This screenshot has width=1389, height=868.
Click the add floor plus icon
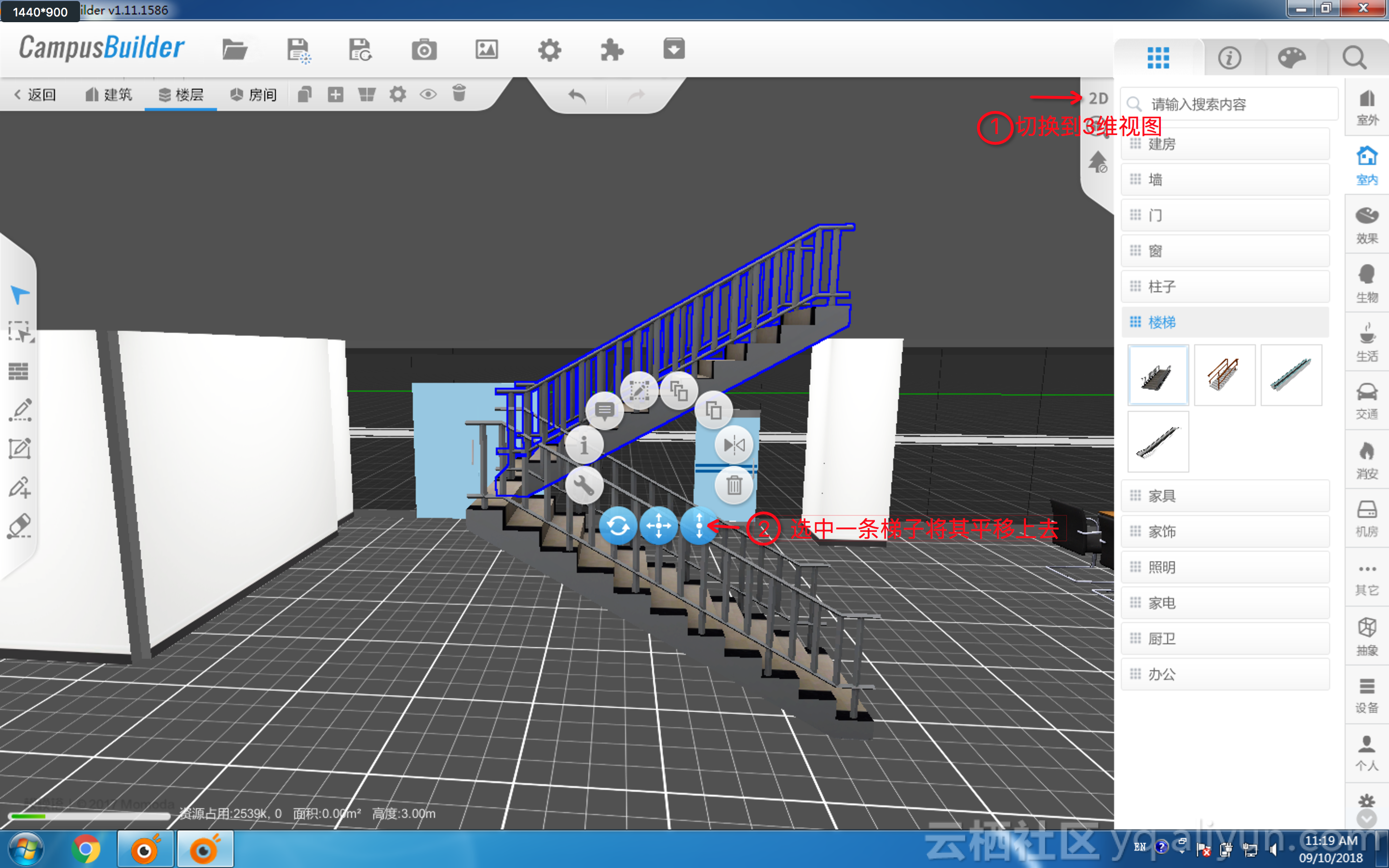336,94
